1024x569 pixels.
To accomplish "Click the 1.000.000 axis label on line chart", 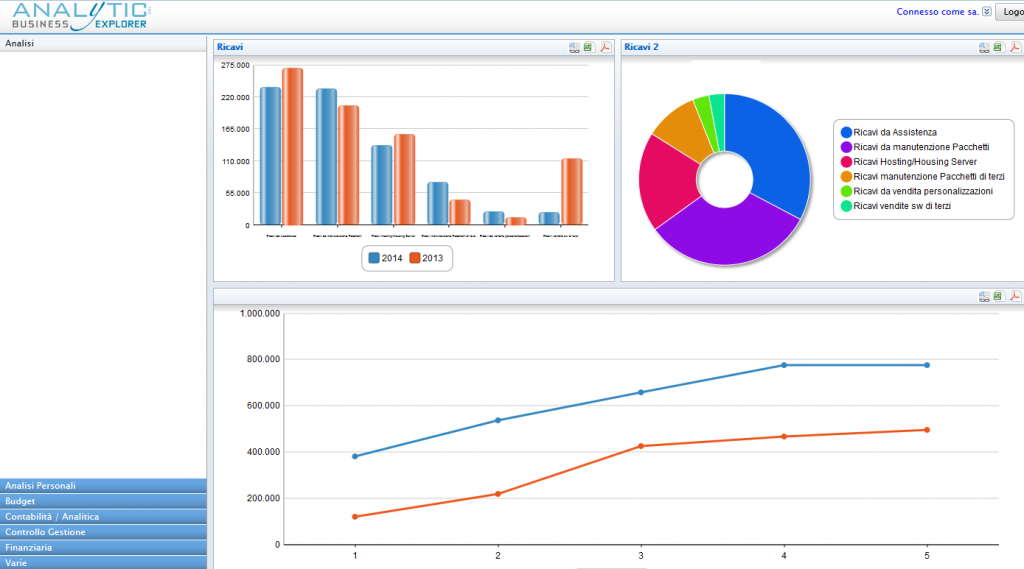I will click(259, 314).
